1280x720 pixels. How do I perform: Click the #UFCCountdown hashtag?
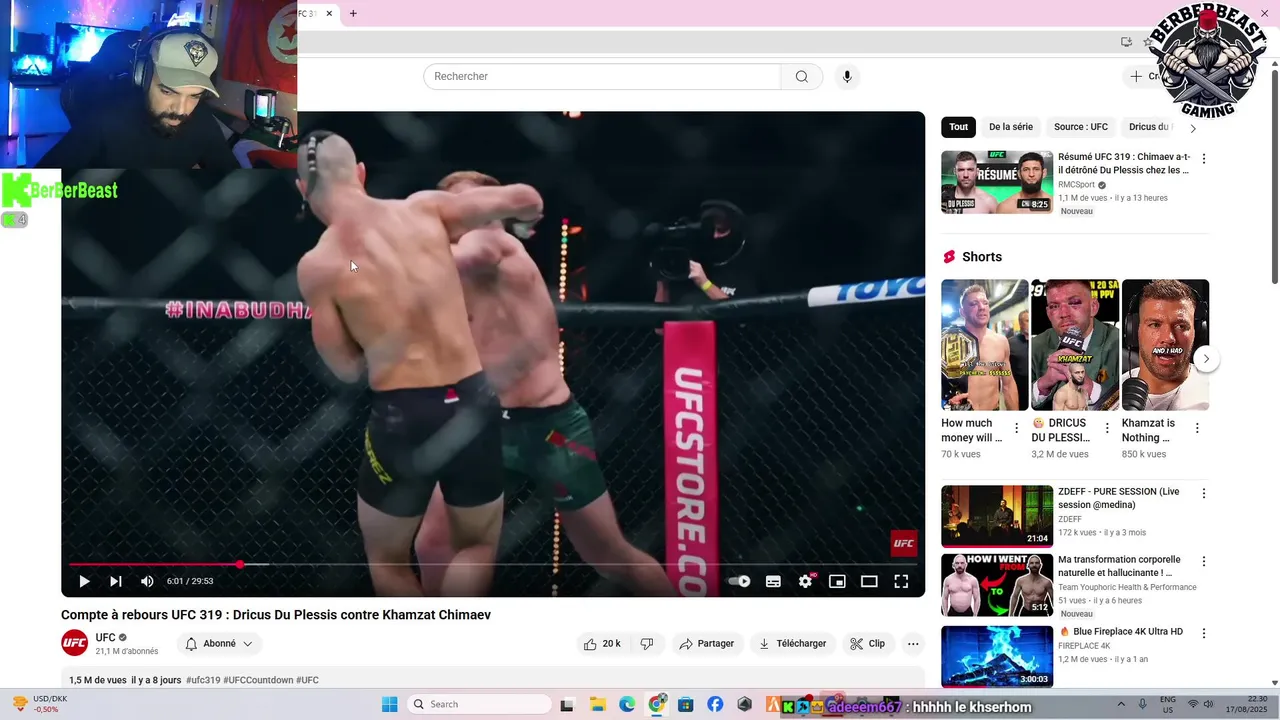tap(258, 680)
